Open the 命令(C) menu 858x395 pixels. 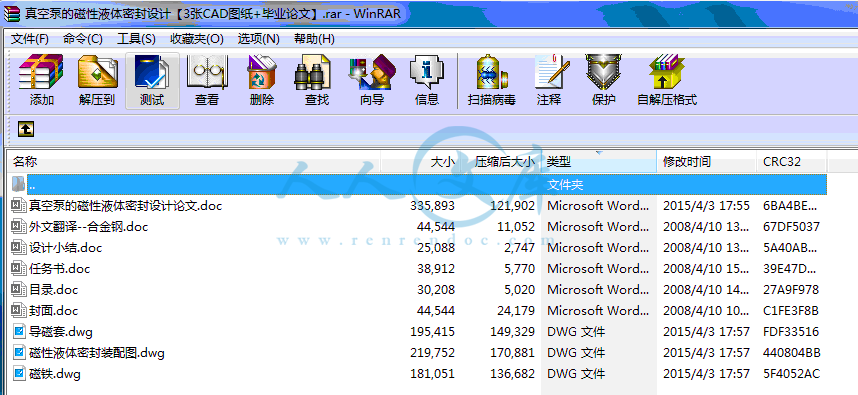click(83, 39)
